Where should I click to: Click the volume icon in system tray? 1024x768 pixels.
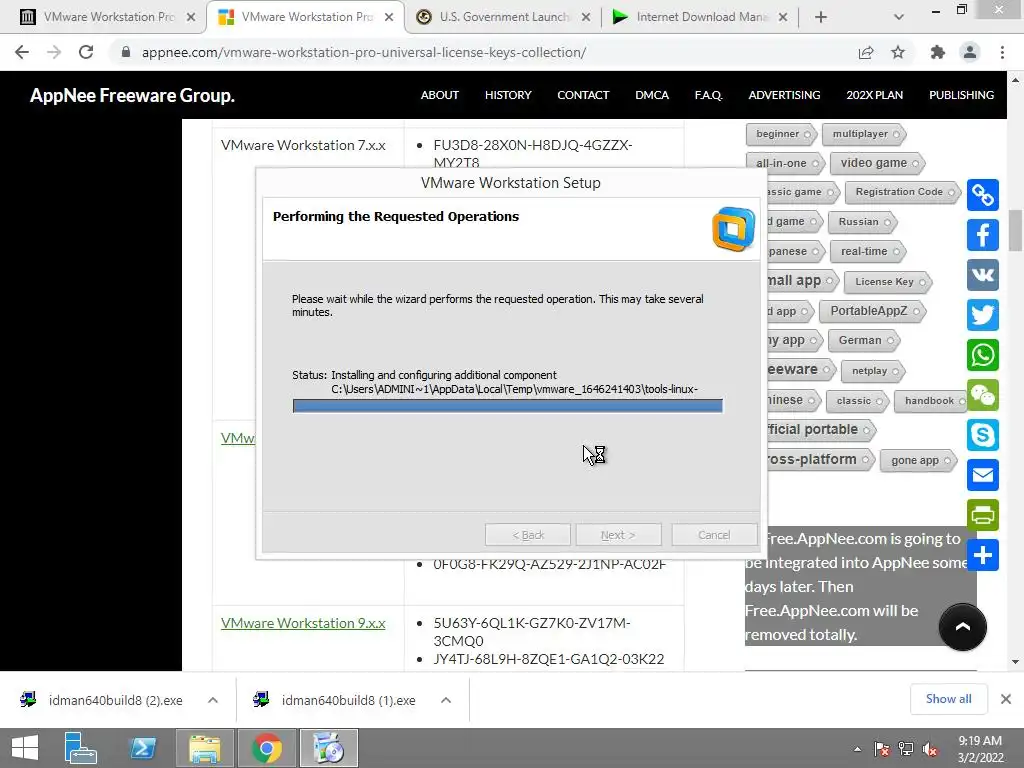coord(930,749)
